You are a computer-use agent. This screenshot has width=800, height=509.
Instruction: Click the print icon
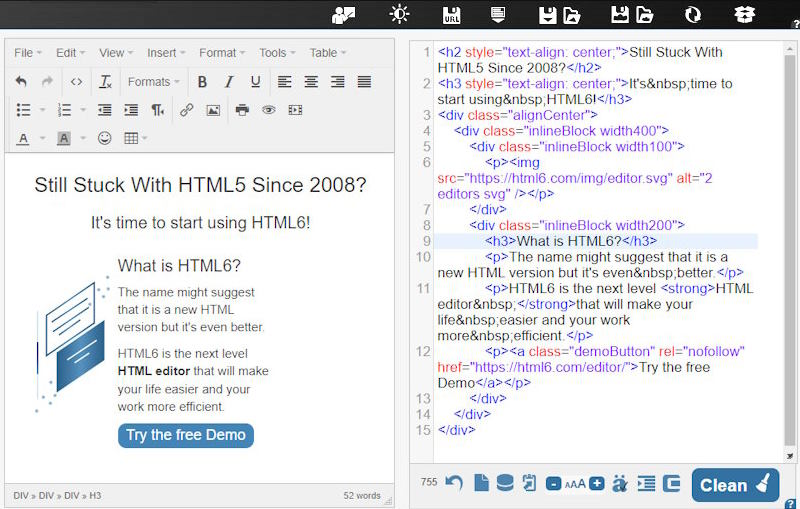click(x=242, y=110)
